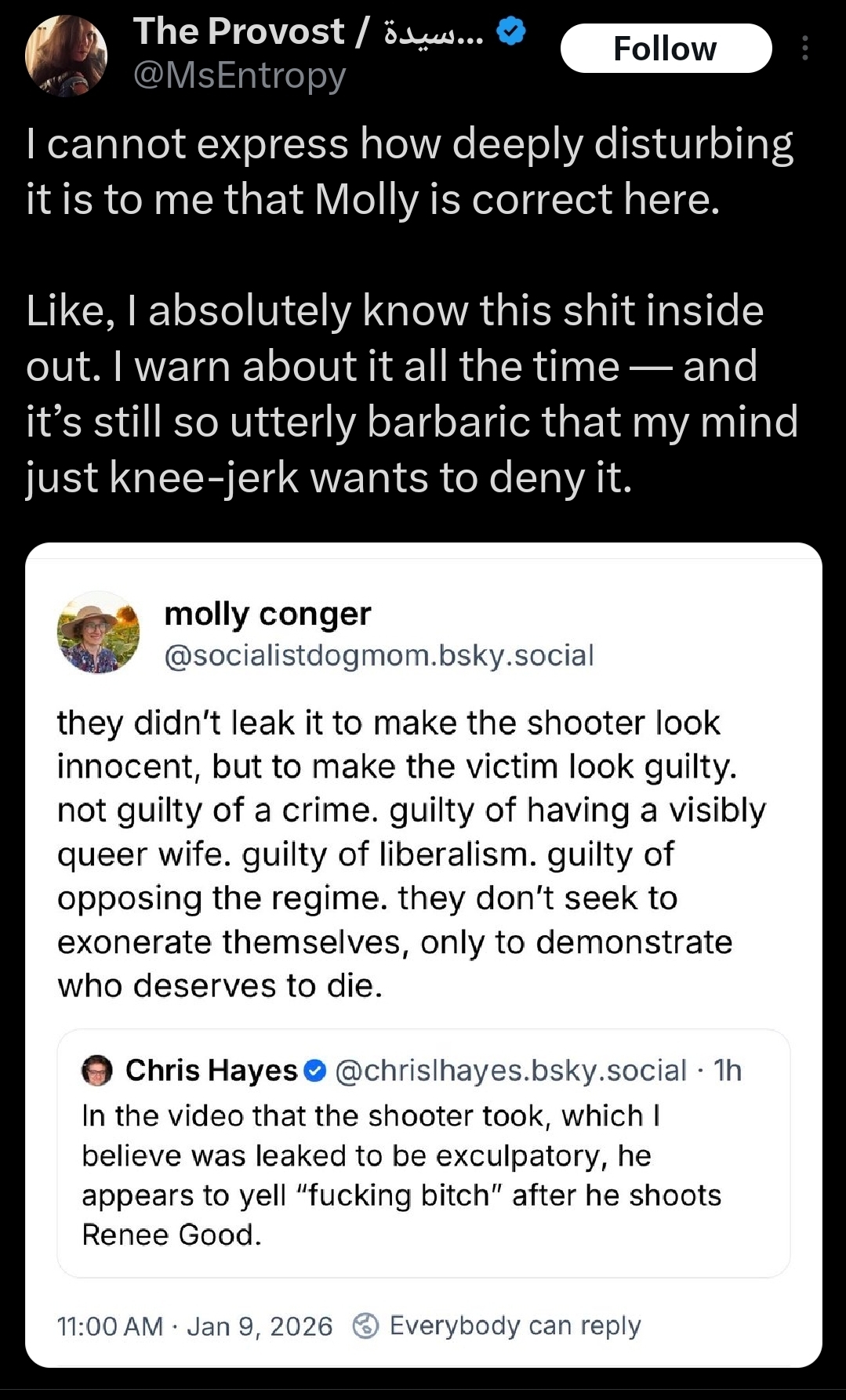Open Chris Hayes's name in nested quote
Viewport: 846px width, 1400px height.
pos(211,1070)
